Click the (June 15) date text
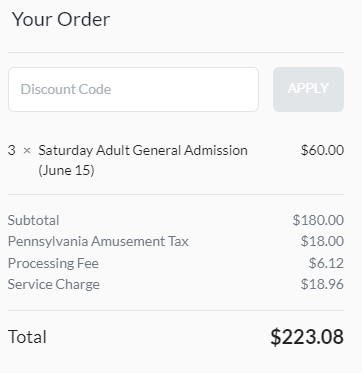The width and height of the screenshot is (362, 373). tap(66, 171)
